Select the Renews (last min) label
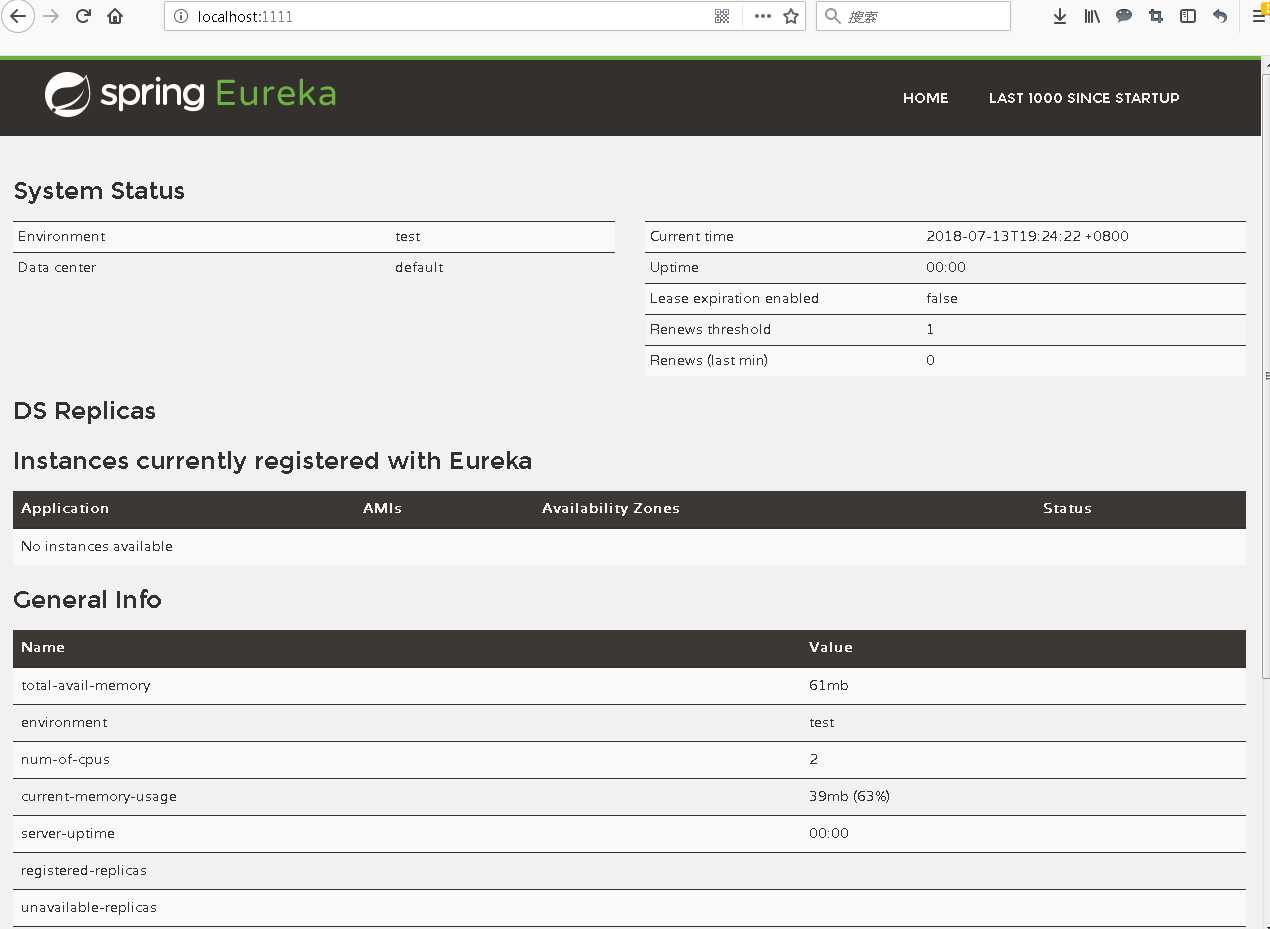Screen dimensions: 1270x929 tap(709, 361)
